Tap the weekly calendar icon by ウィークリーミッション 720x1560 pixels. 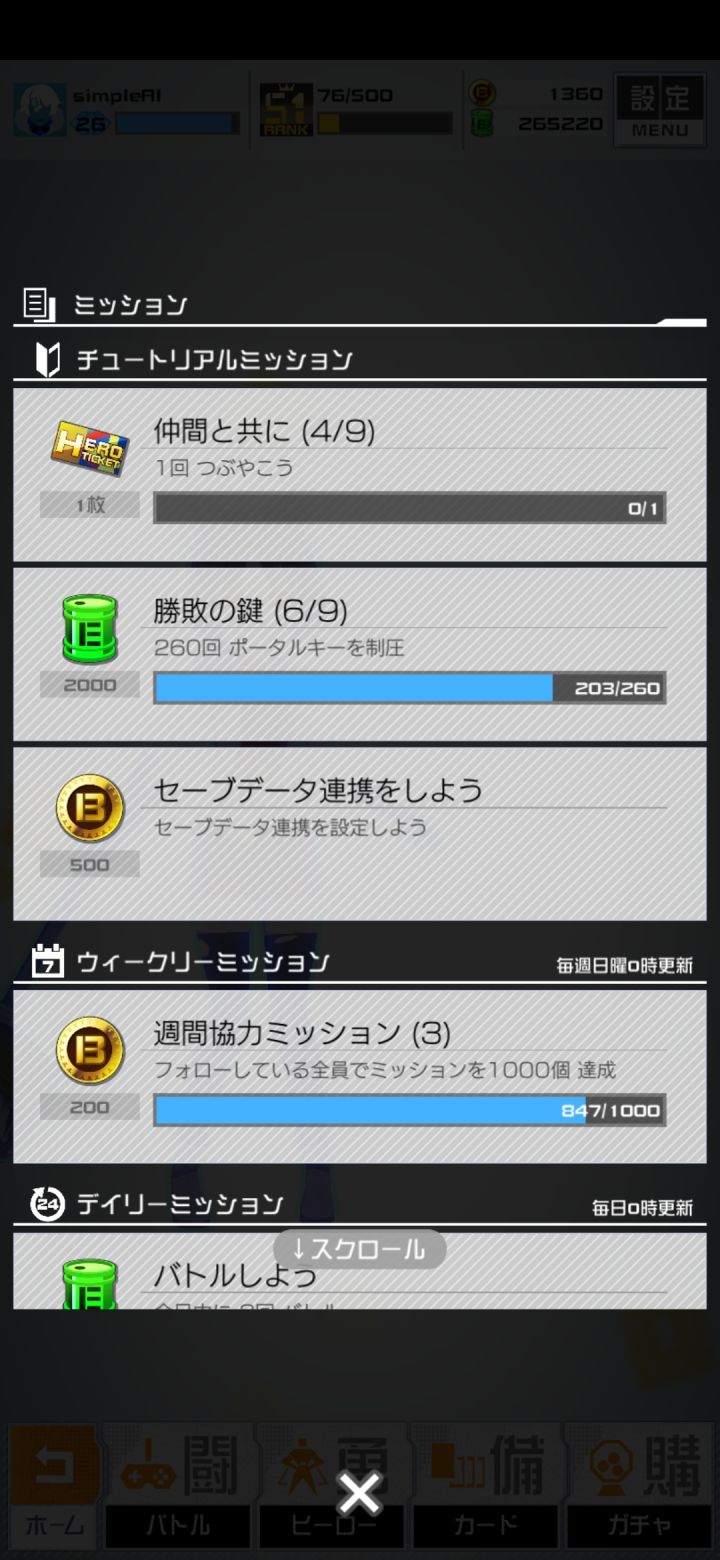pos(48,961)
